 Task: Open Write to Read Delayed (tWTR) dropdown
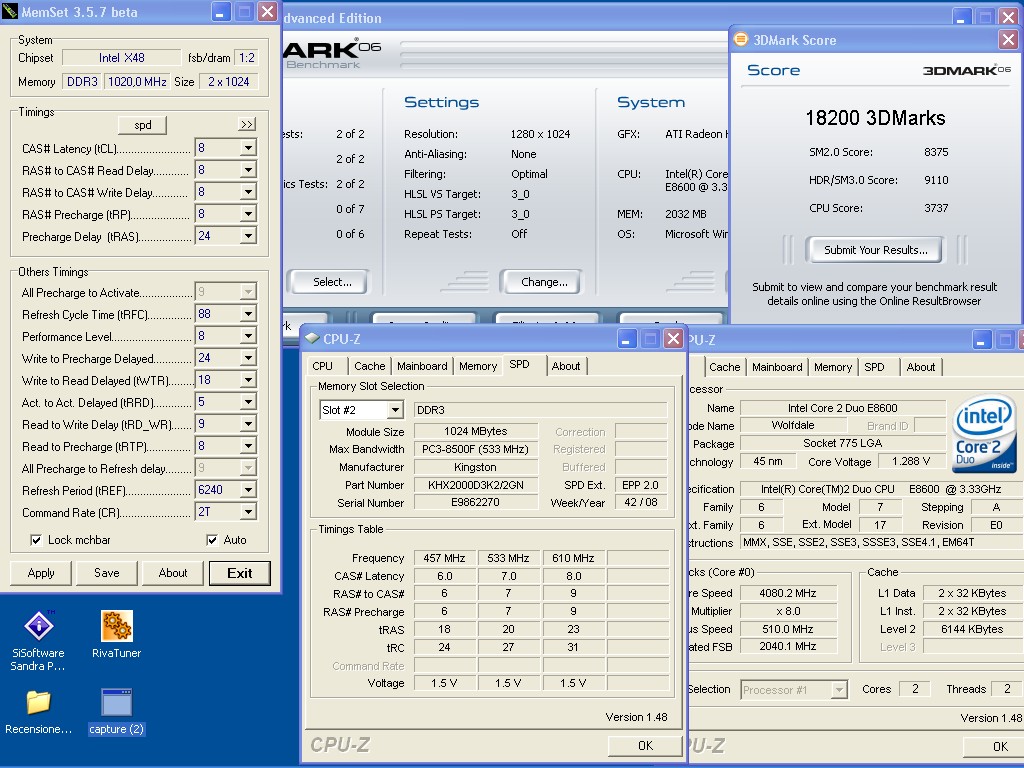(248, 380)
